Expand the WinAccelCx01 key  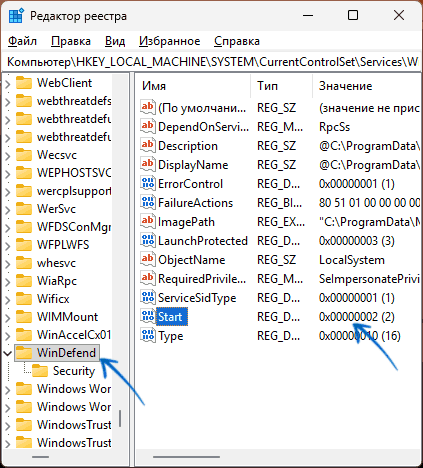click(x=7, y=335)
